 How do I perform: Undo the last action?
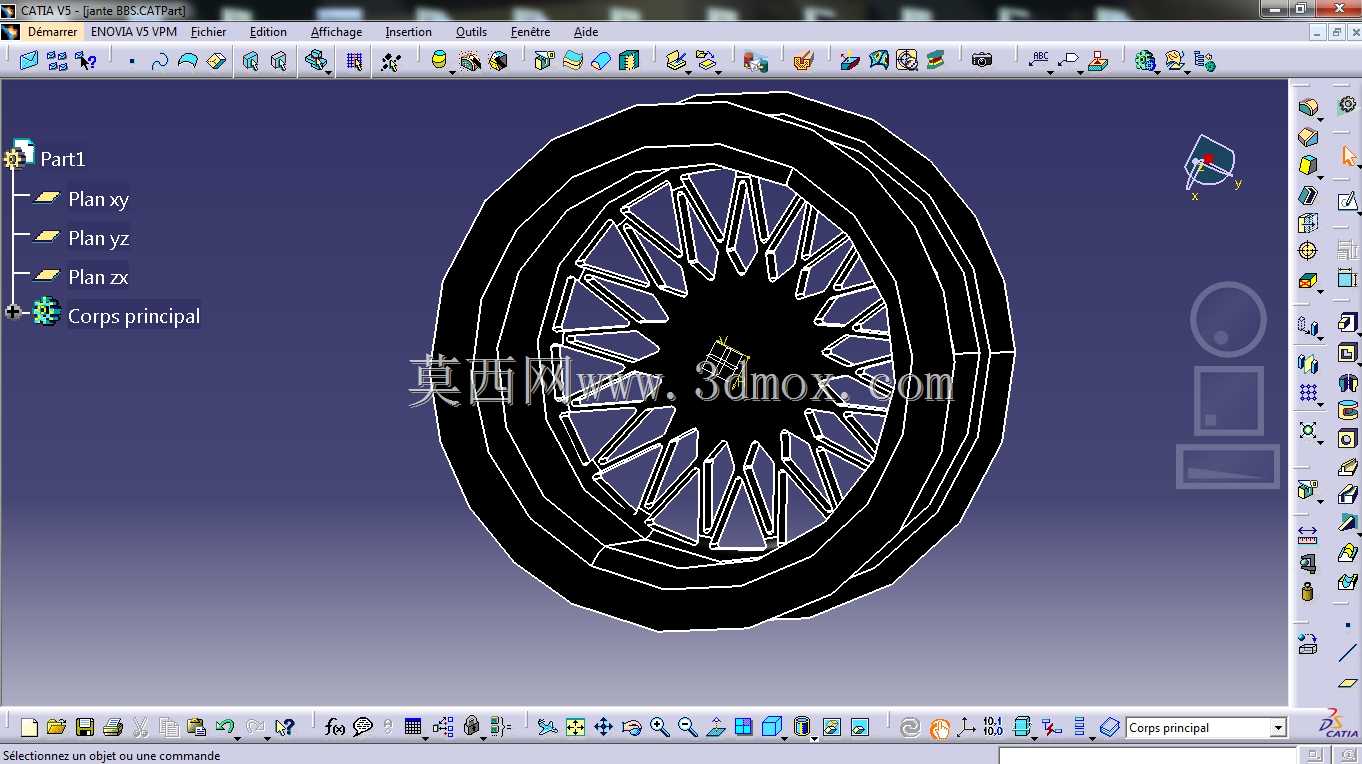pos(225,727)
